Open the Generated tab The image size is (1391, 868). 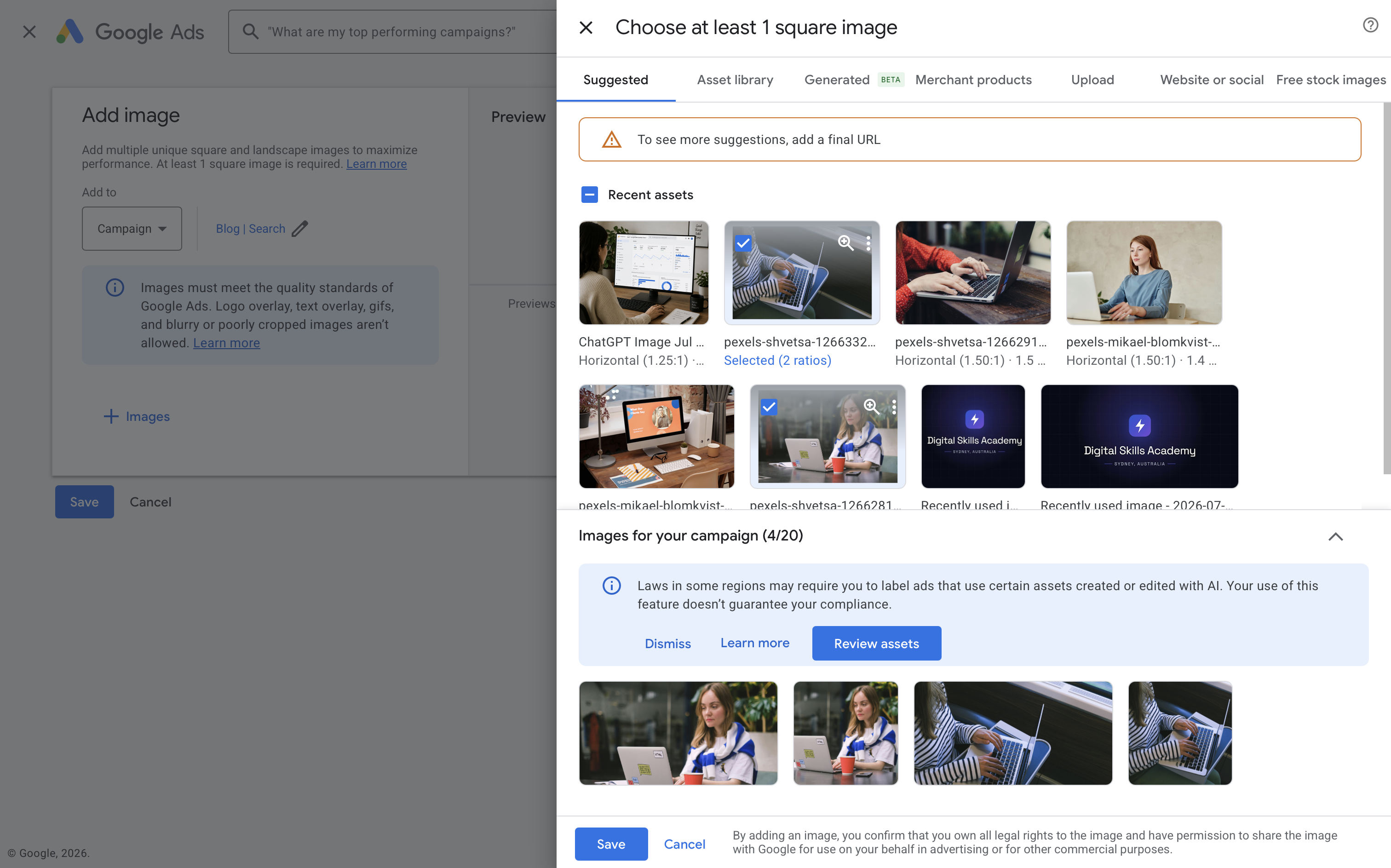coord(836,80)
